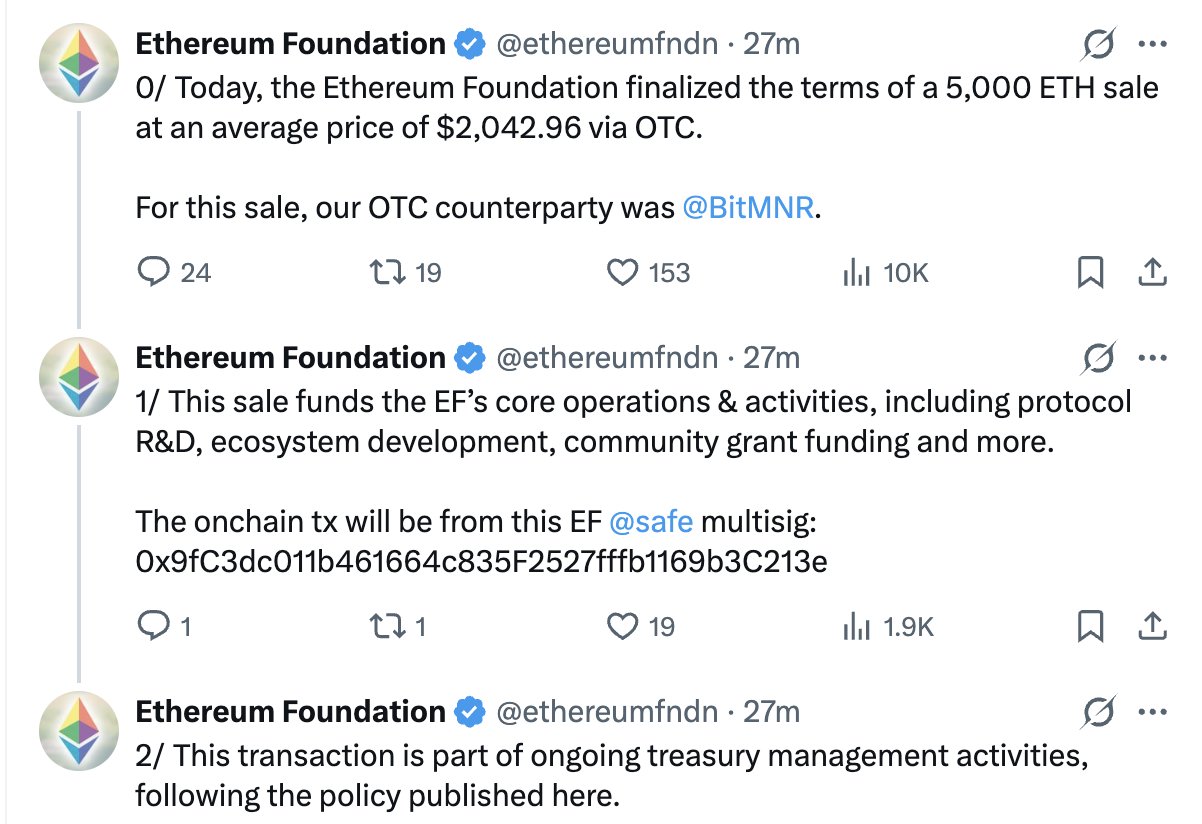
Task: Open the @BitMNR mention link
Action: click(x=747, y=210)
